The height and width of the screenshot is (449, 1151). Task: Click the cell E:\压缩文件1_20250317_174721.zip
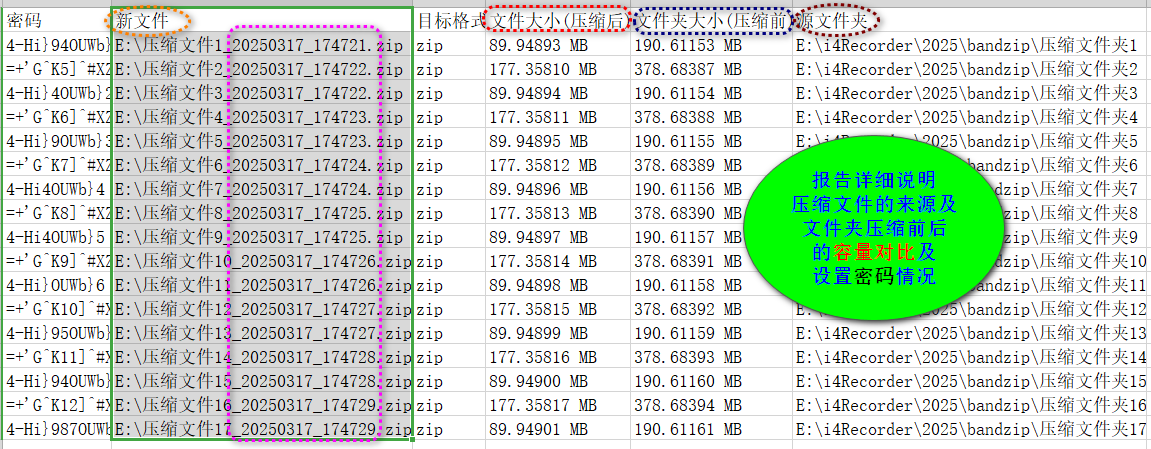(x=263, y=45)
